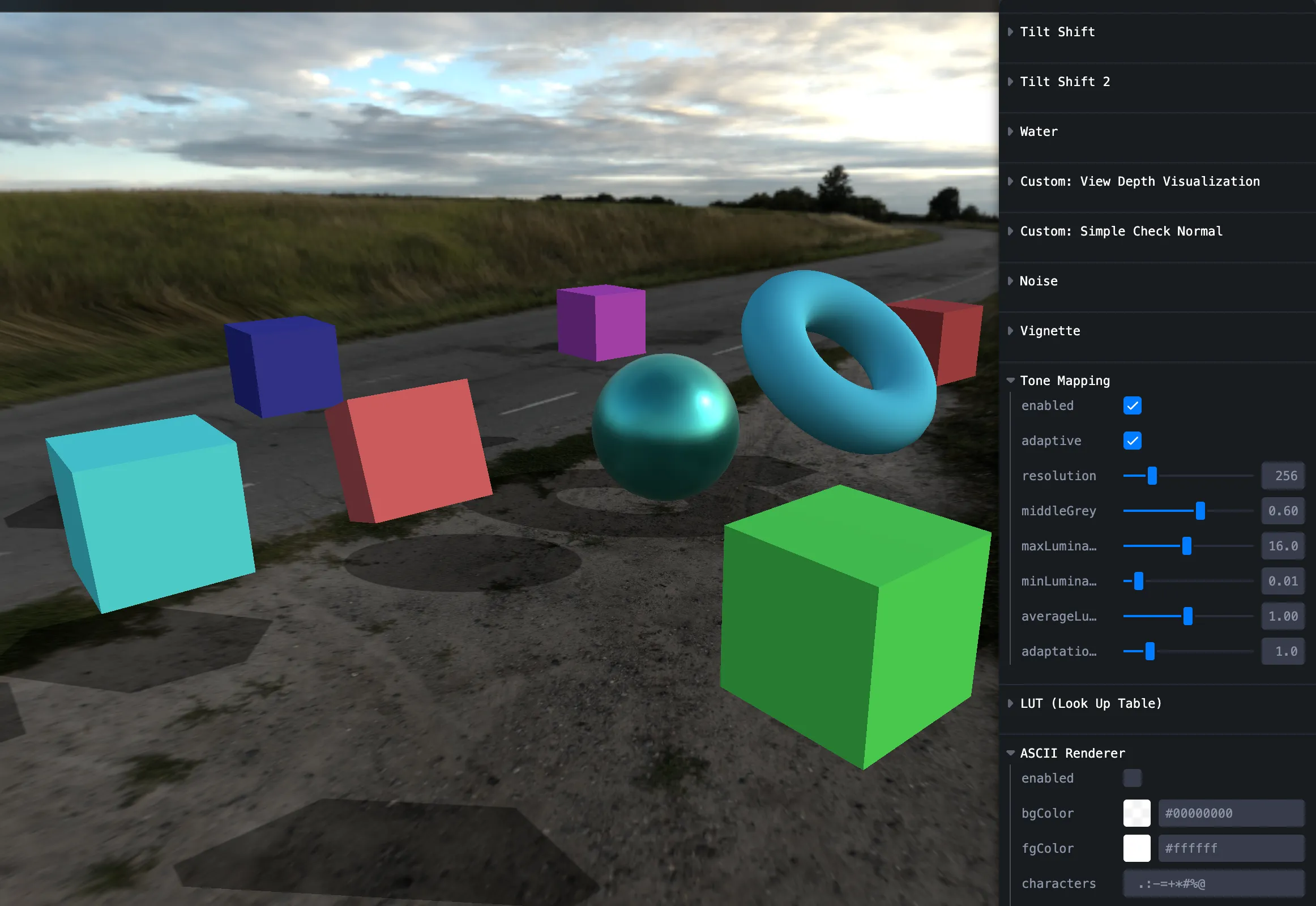Expand the Tilt Shift effect panel
The image size is (1316, 906).
pyautogui.click(x=1057, y=32)
